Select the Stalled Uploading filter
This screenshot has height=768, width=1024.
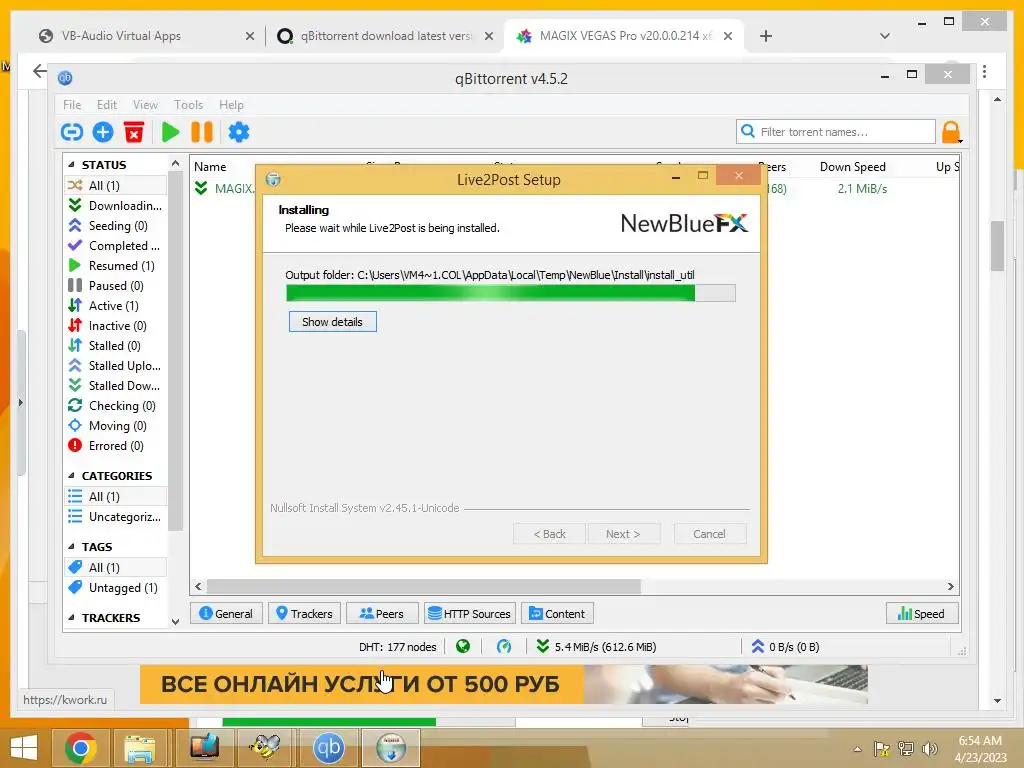[116, 366]
